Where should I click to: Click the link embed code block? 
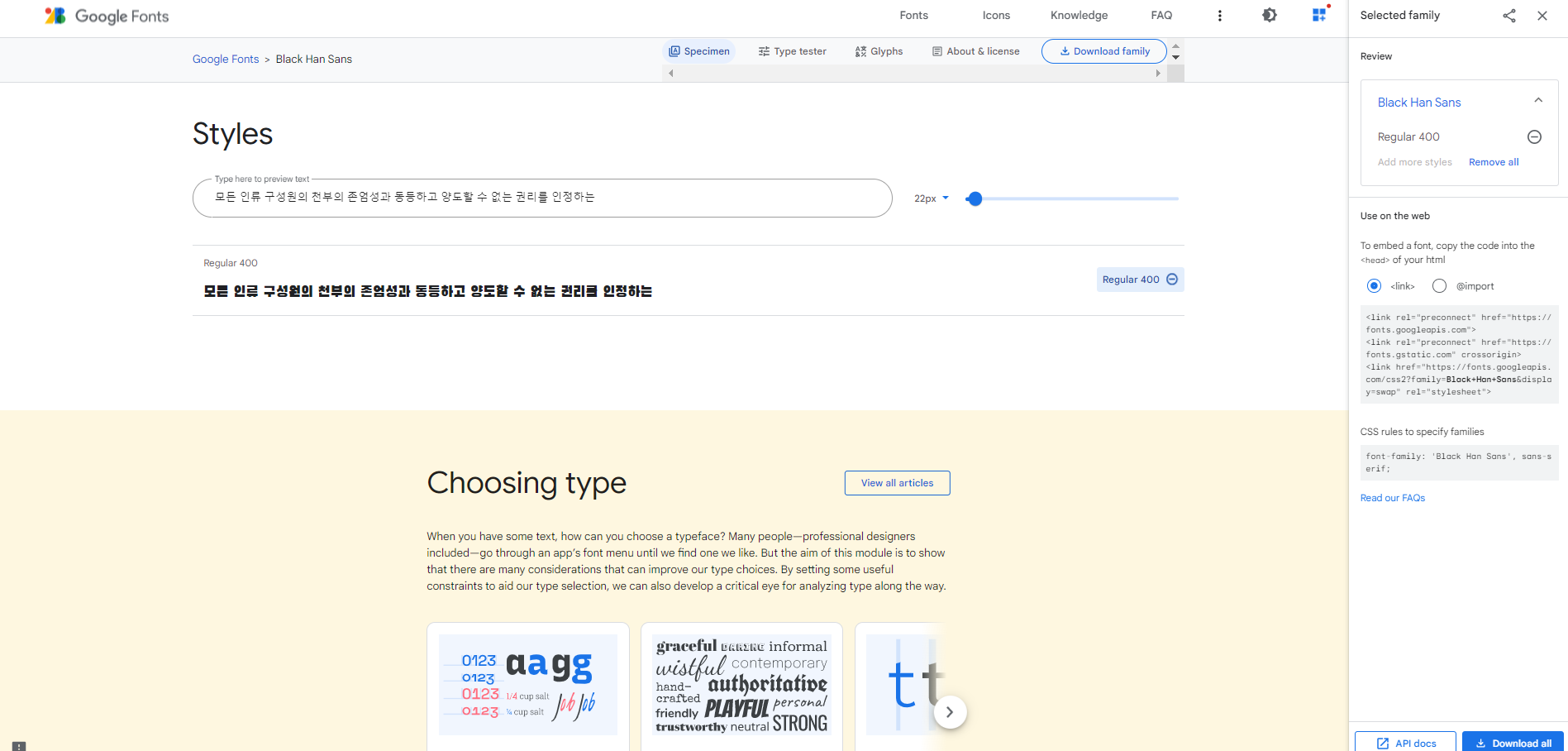click(x=1460, y=355)
